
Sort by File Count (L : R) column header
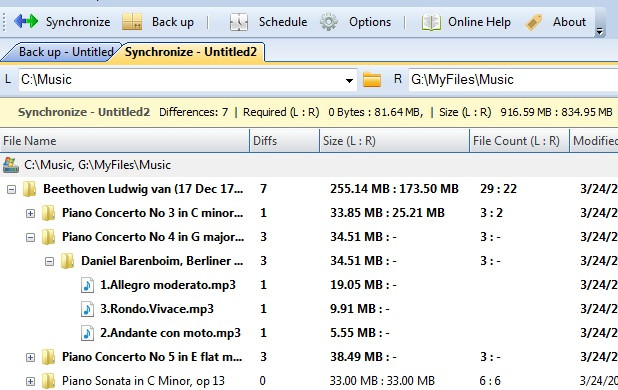pyautogui.click(x=519, y=141)
